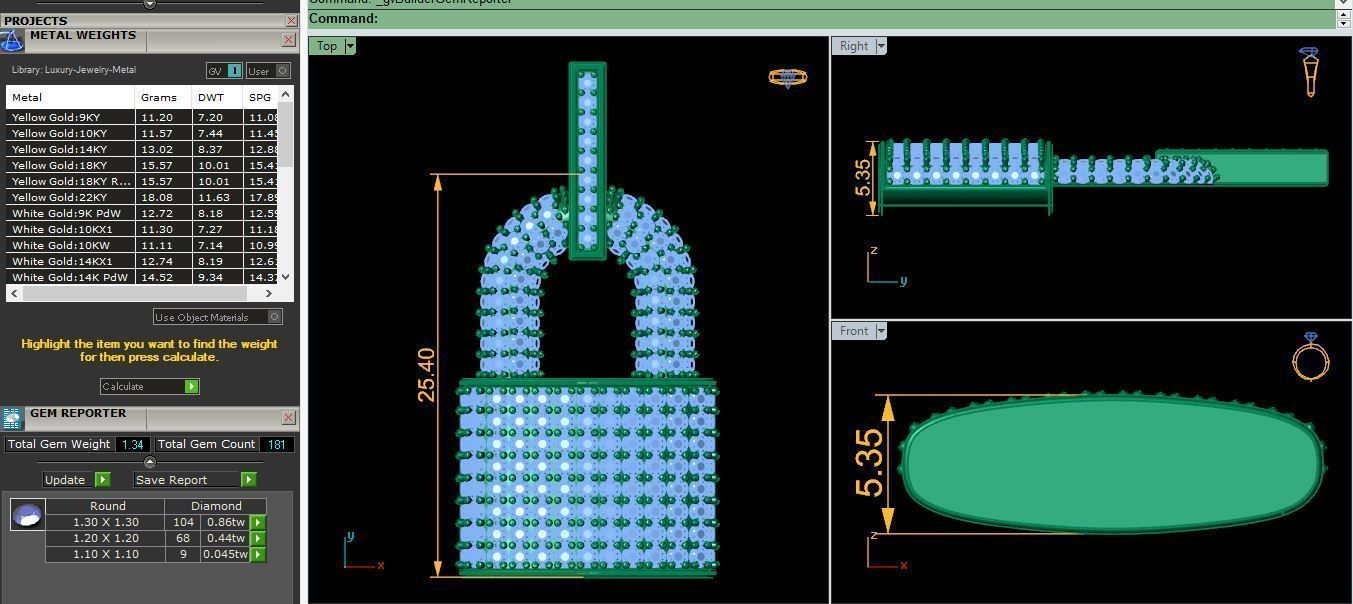Click the Projects panel header
Screen dimensions: 1353x604
coord(142,20)
